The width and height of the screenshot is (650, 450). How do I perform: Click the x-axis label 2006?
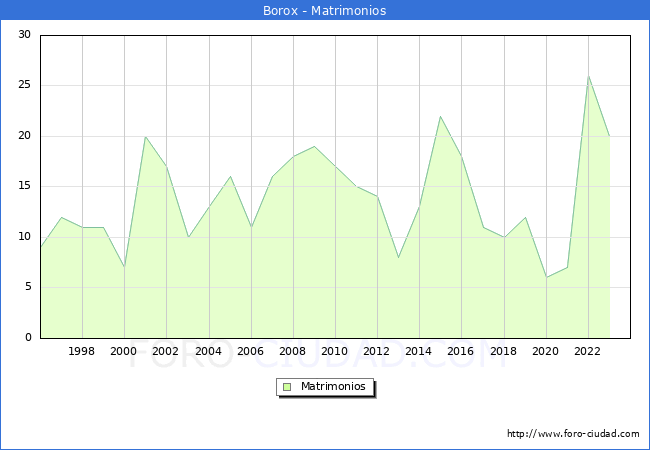pyautogui.click(x=250, y=351)
